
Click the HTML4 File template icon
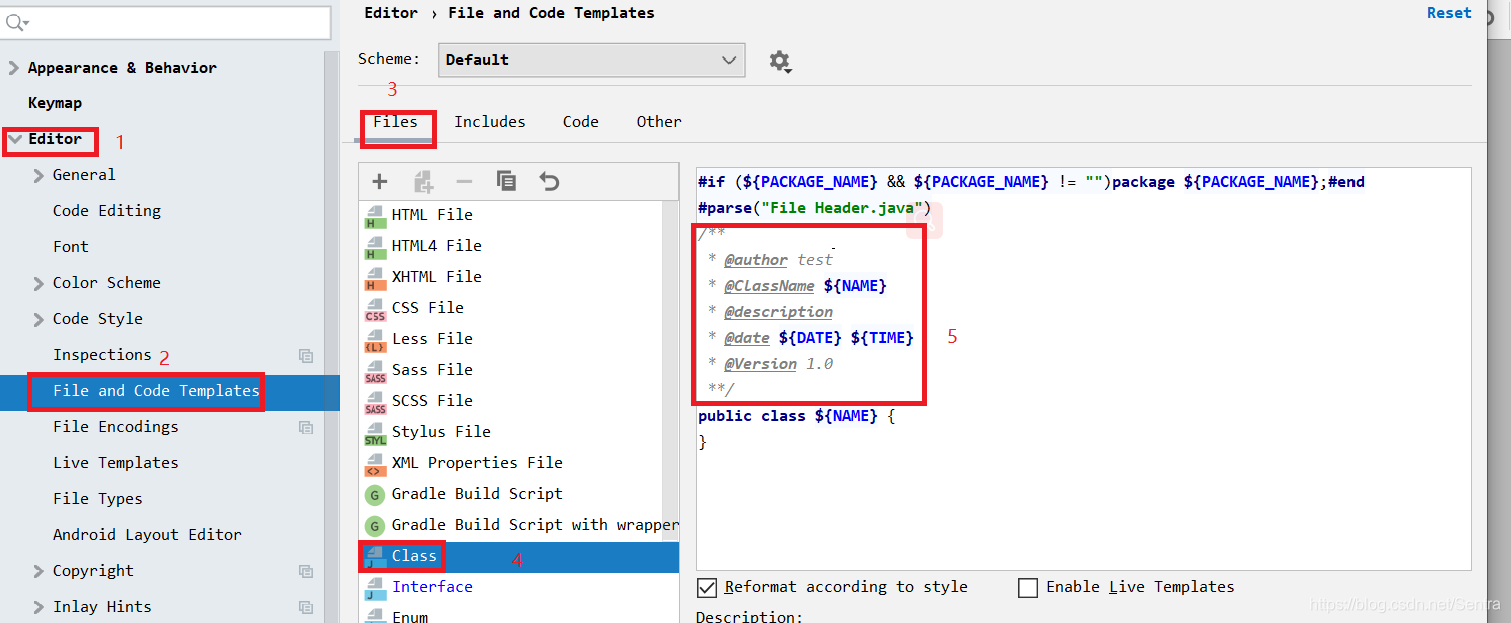[x=375, y=246]
